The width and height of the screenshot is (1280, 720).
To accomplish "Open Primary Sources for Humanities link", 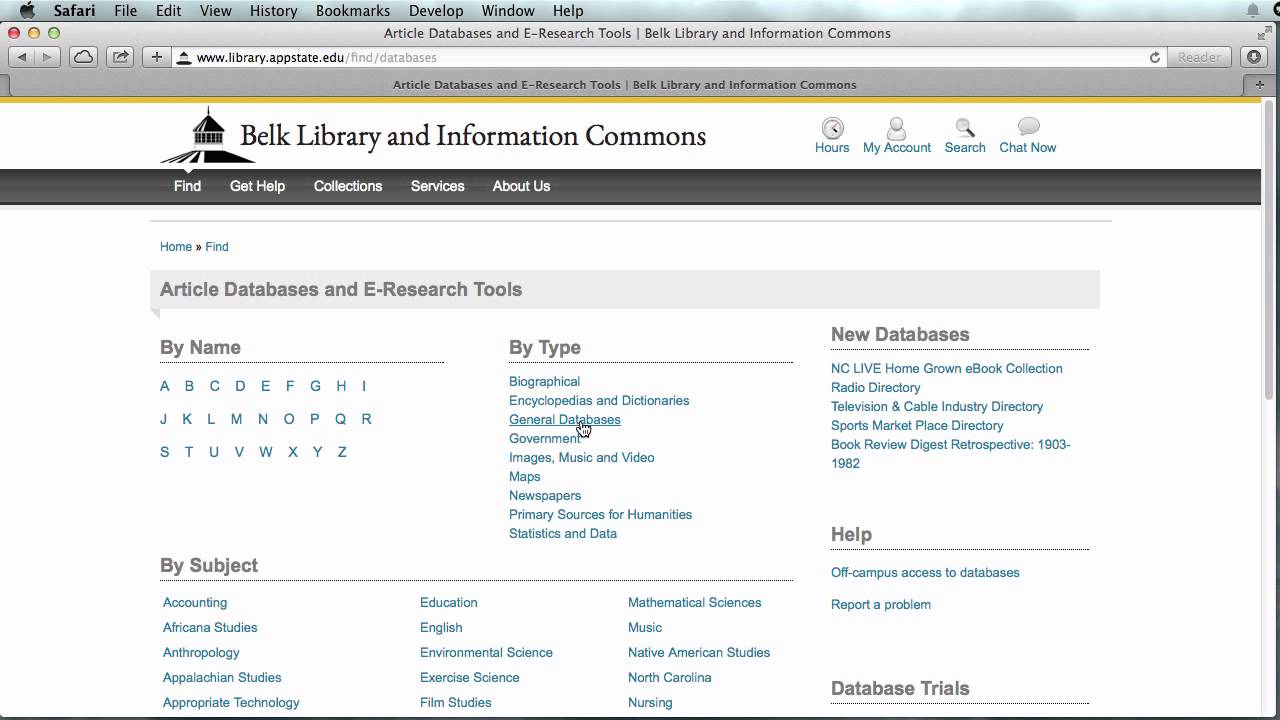I will coord(600,515).
